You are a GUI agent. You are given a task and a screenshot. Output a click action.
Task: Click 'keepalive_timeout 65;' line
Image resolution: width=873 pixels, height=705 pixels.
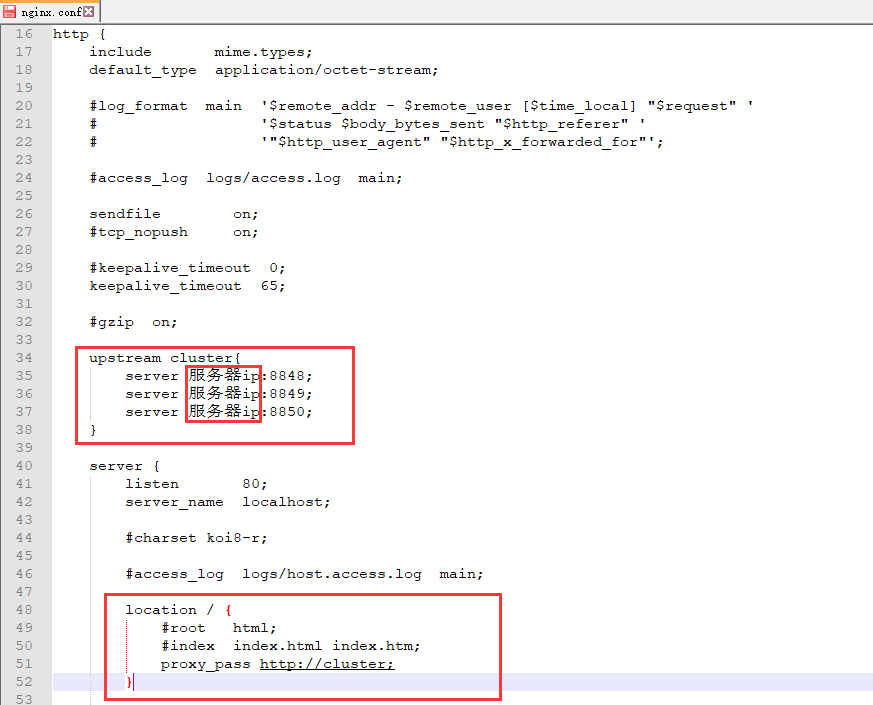(187, 286)
